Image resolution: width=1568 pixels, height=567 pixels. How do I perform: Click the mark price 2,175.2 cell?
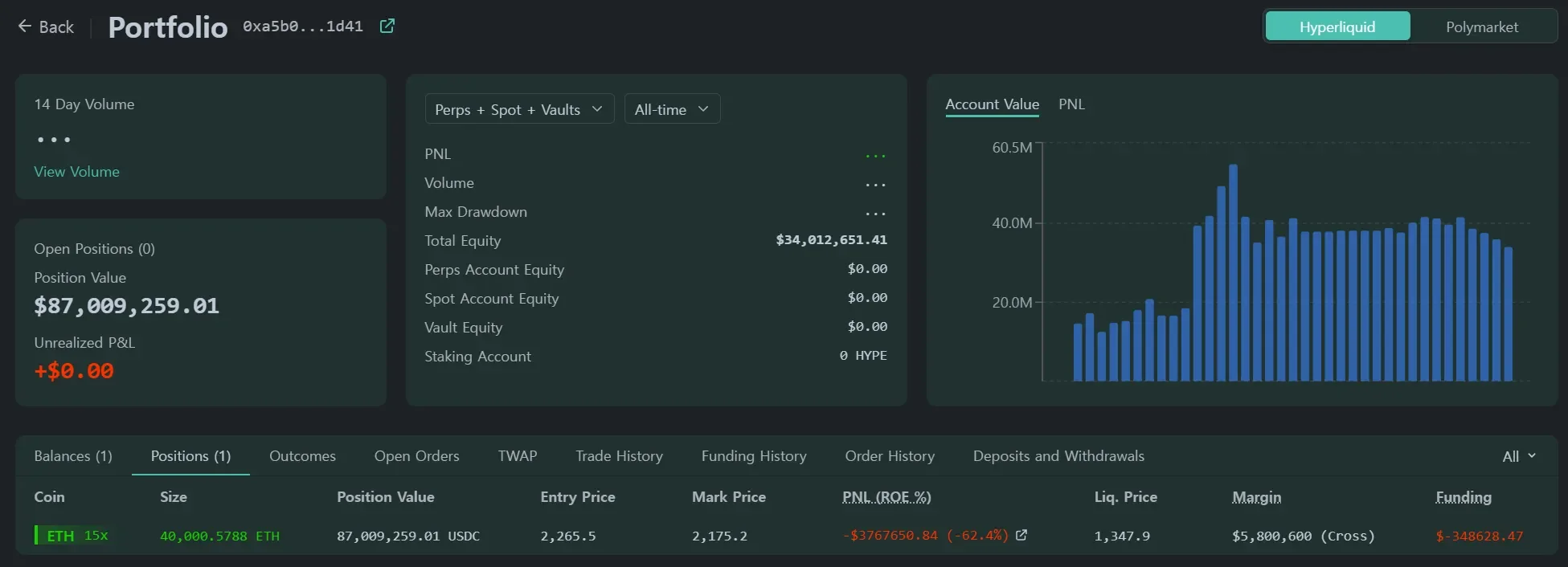[719, 536]
